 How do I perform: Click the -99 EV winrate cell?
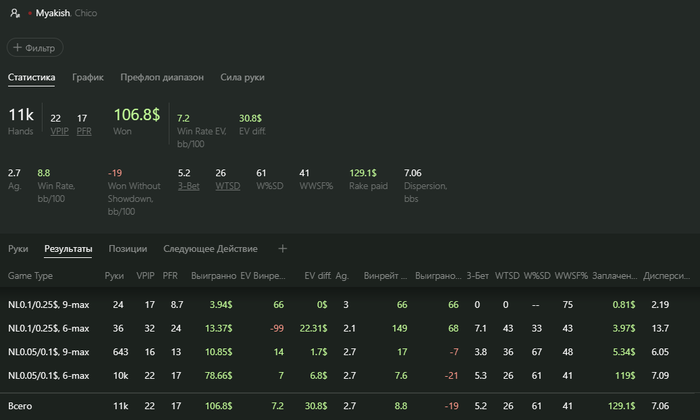coord(277,328)
